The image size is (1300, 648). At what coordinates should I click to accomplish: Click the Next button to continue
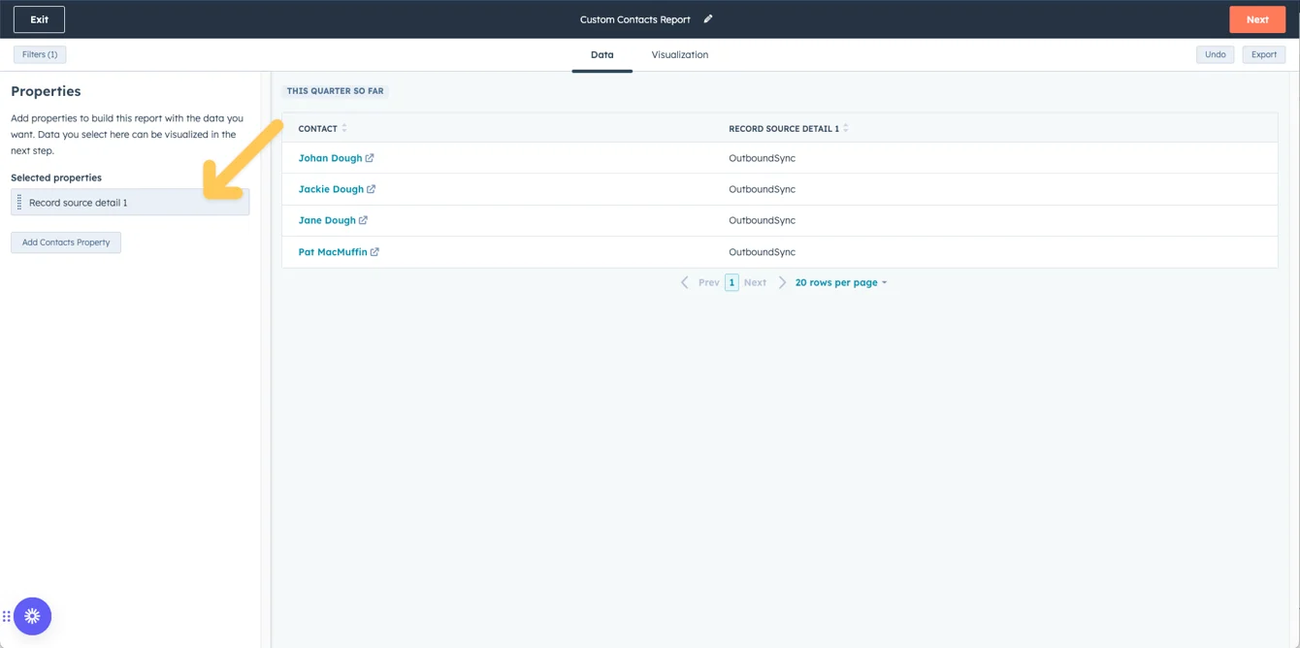click(1257, 18)
